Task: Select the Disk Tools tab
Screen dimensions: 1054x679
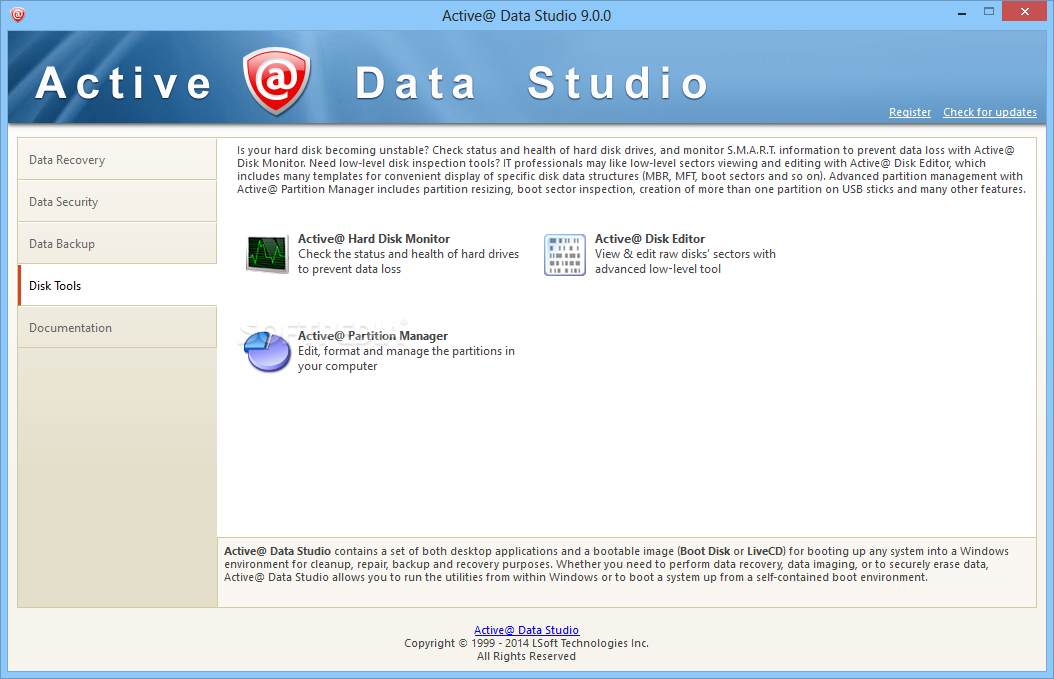Action: point(118,286)
